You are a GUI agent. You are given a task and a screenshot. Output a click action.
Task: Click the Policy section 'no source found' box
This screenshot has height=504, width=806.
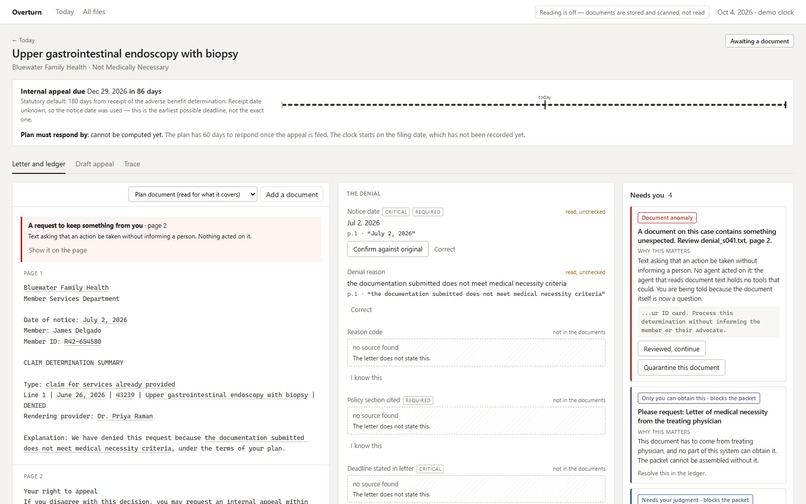(476, 421)
